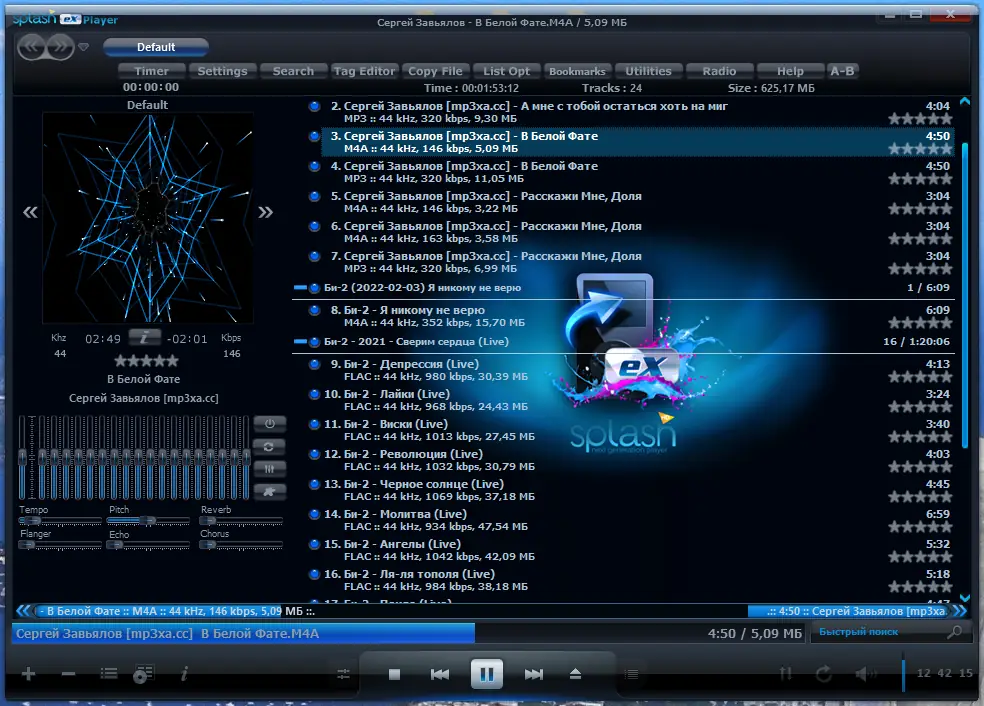The width and height of the screenshot is (984, 706).
Task: Open the Search menu
Action: click(x=293, y=71)
